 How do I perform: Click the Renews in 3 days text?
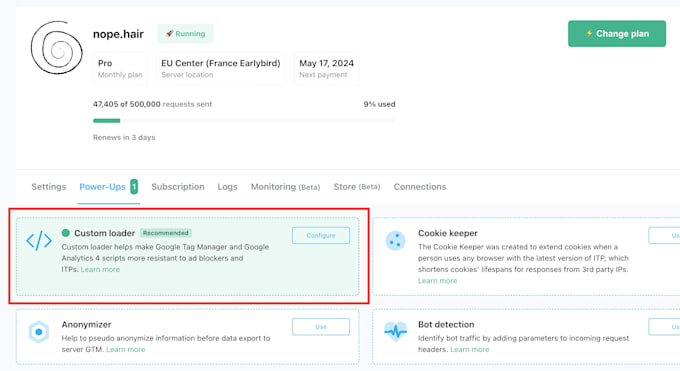124,137
